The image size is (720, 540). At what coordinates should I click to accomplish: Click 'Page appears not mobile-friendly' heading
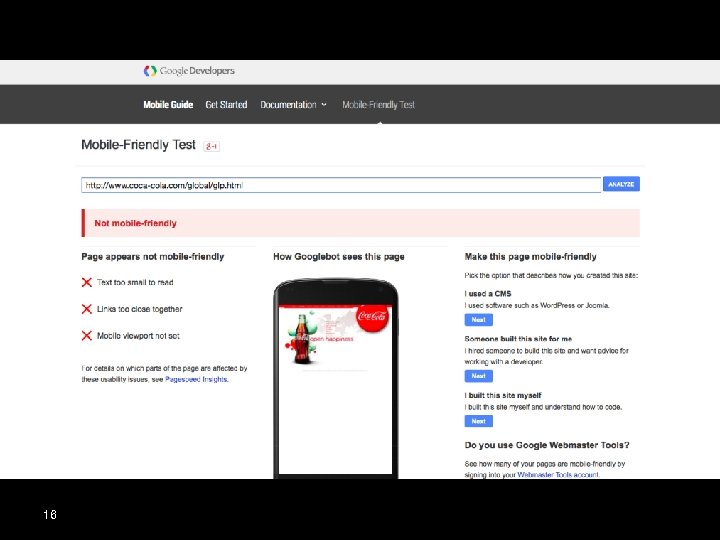152,257
